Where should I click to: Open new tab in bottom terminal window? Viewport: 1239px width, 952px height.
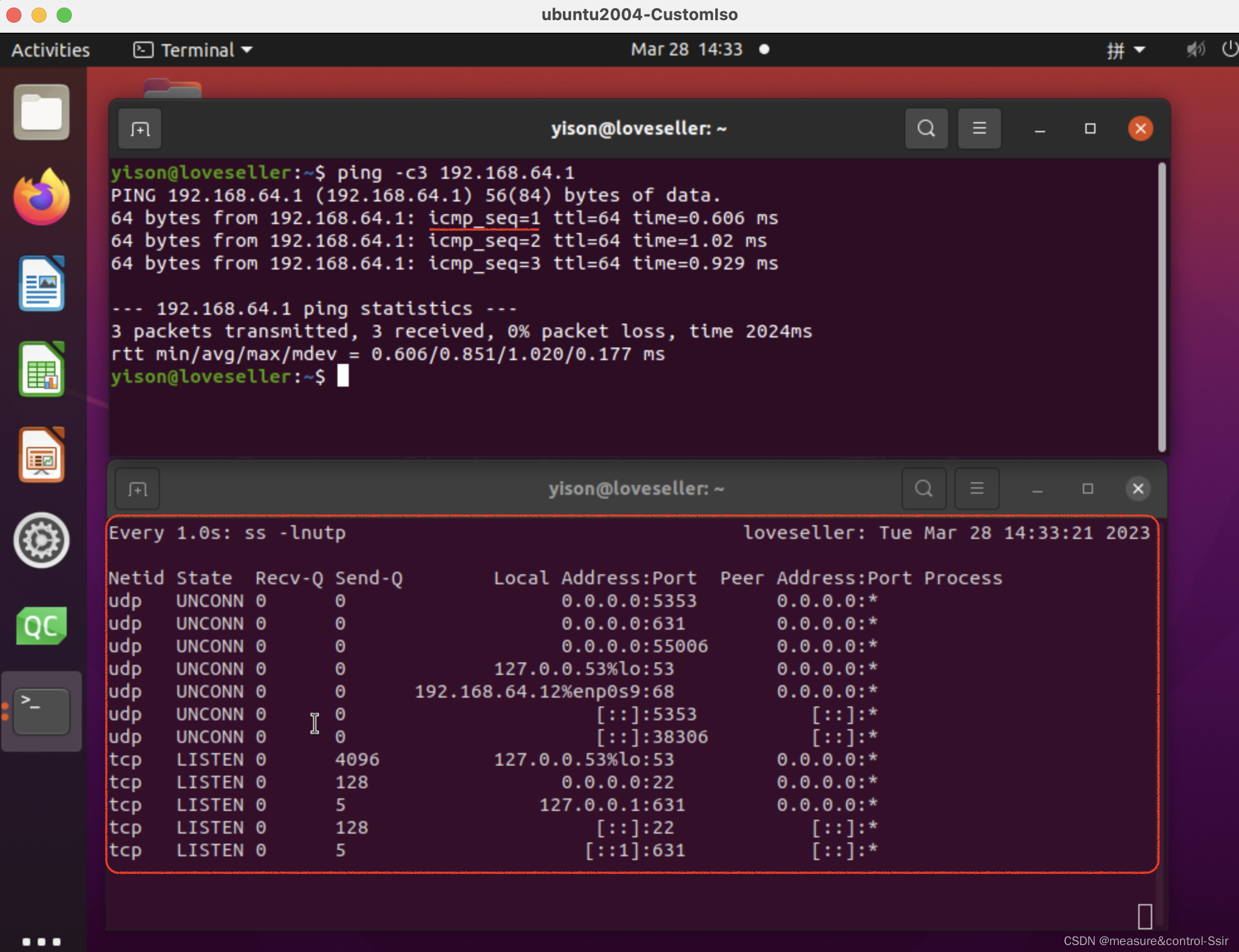pos(138,489)
